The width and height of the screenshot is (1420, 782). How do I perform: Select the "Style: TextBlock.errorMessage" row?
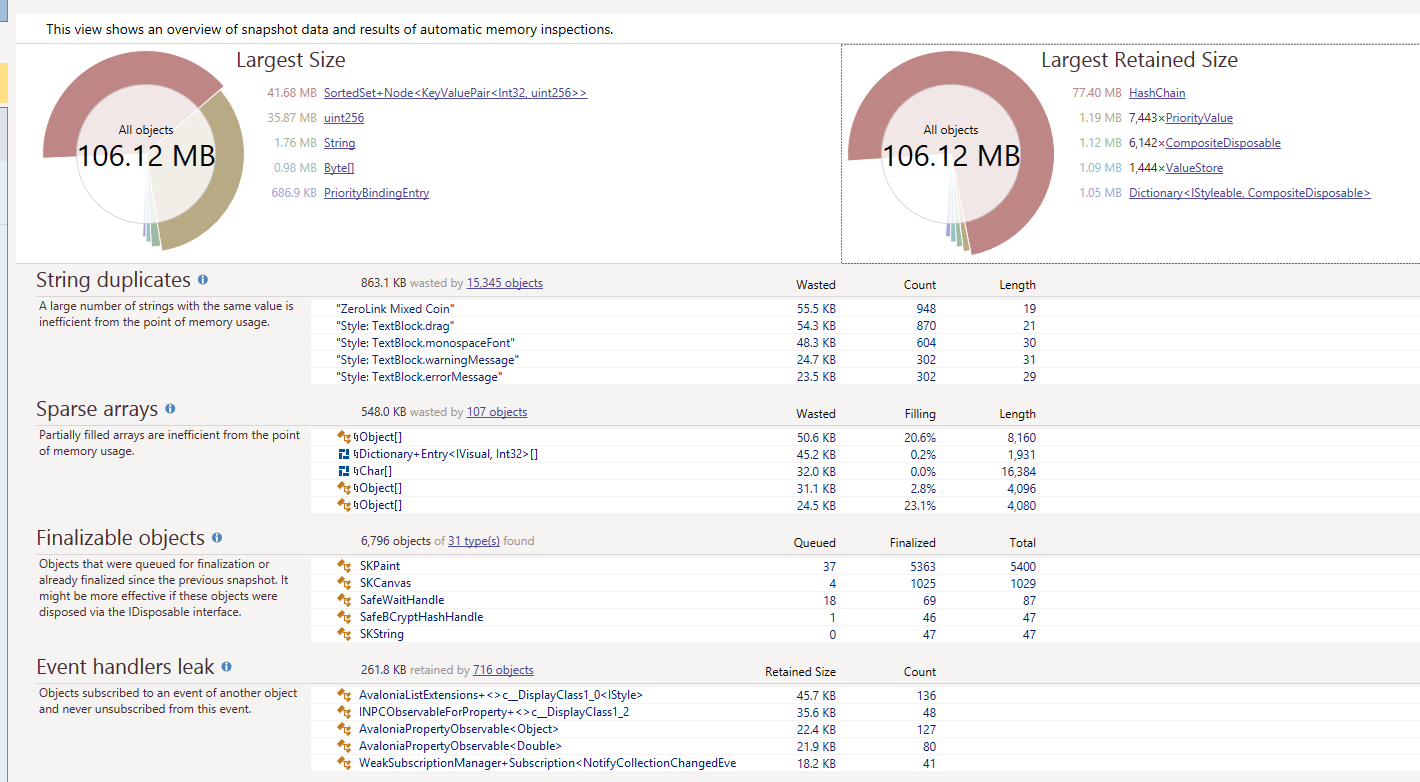[865, 377]
